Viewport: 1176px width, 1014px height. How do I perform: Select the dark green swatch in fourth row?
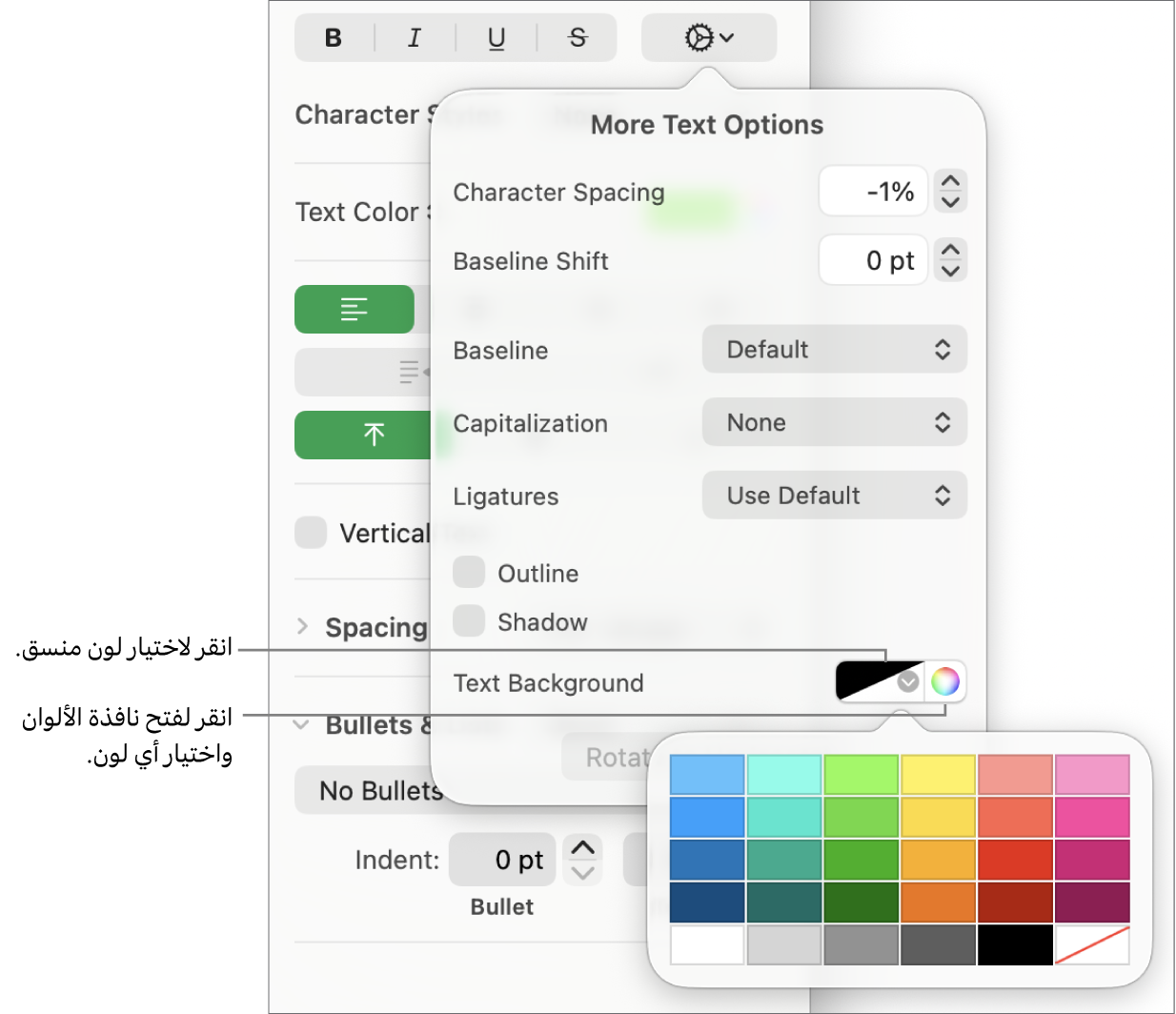862,902
